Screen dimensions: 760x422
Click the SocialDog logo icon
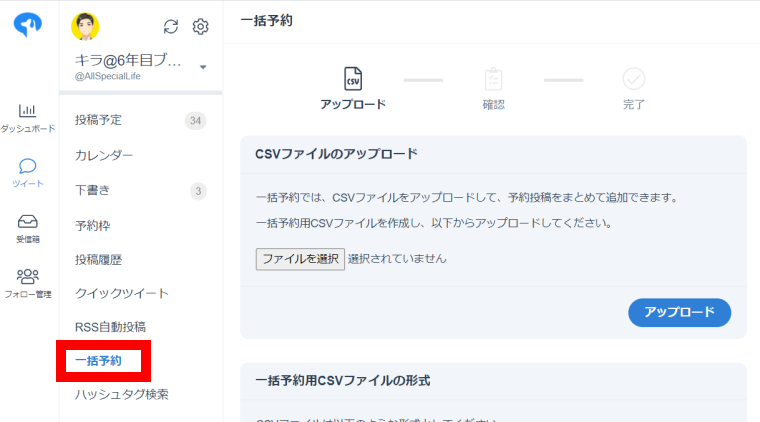pos(28,25)
